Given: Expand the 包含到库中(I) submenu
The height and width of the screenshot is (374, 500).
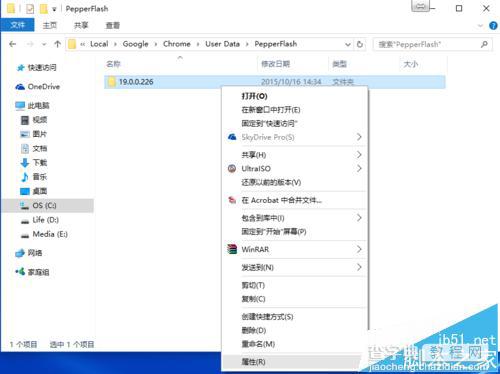Looking at the screenshot, I should 295,218.
